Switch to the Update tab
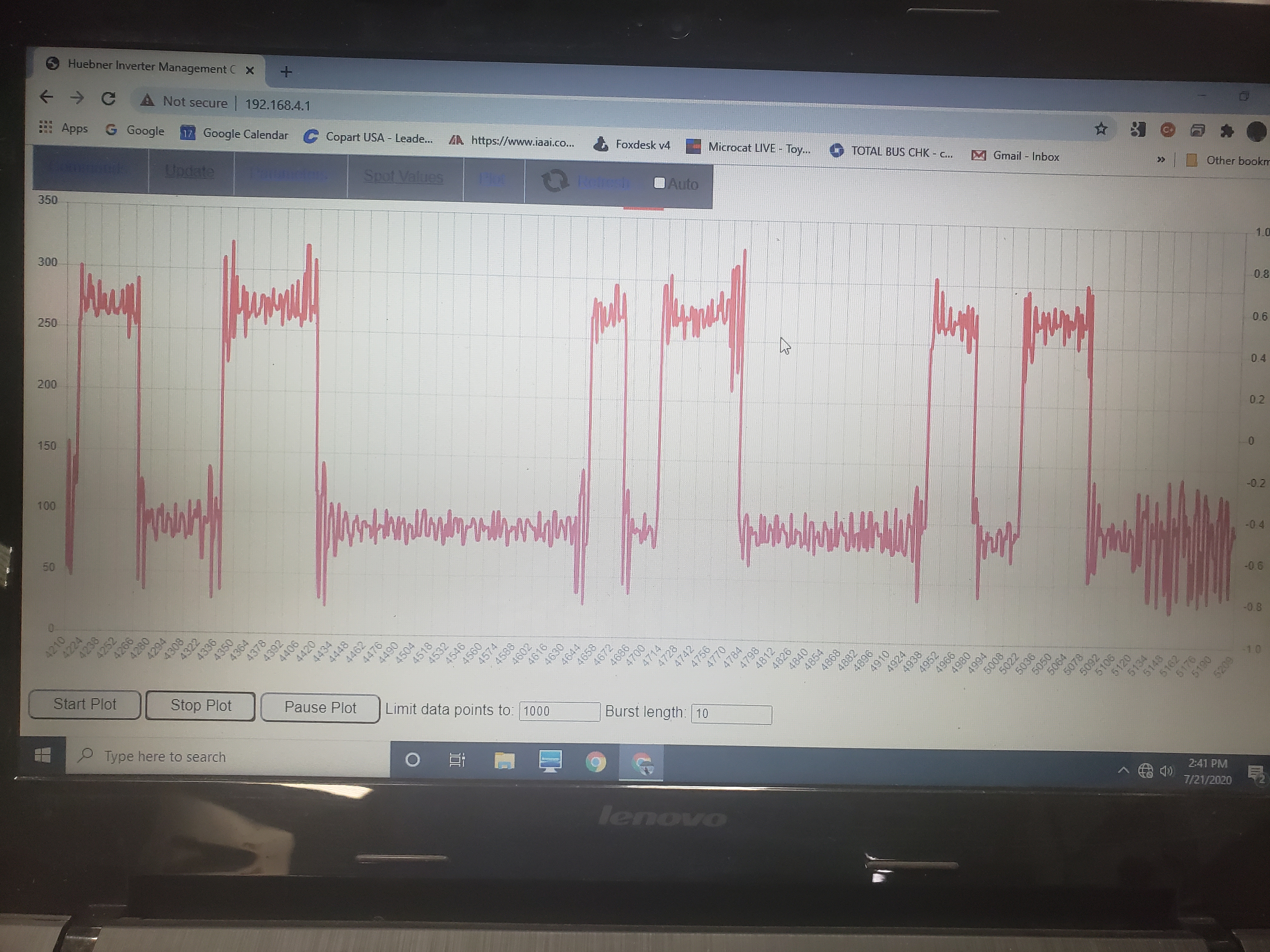The width and height of the screenshot is (1270, 952). [190, 171]
